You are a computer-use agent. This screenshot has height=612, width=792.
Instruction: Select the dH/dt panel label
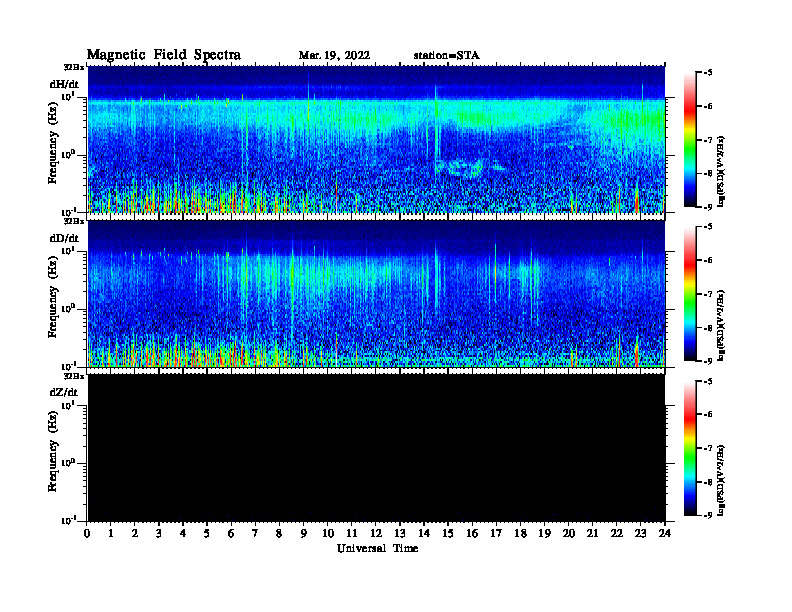pos(64,84)
